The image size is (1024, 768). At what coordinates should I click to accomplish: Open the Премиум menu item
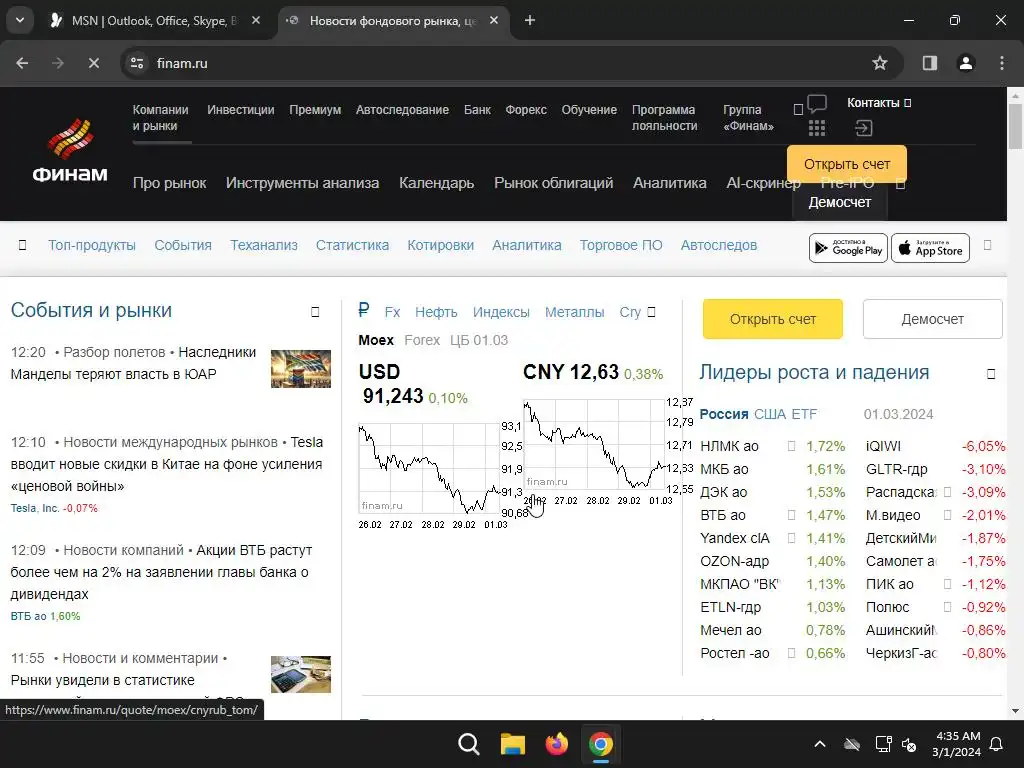tap(315, 110)
